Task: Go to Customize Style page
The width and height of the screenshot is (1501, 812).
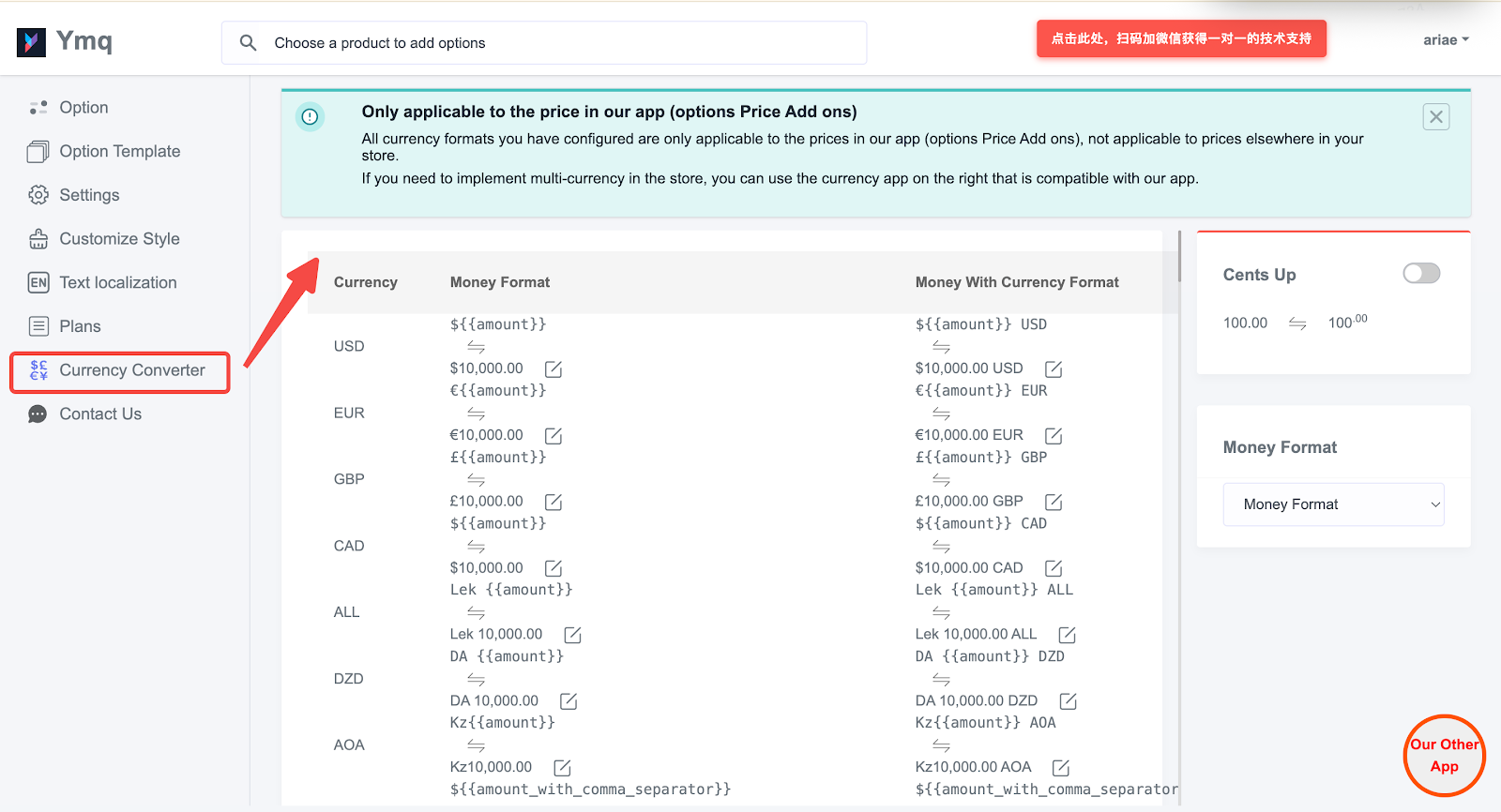Action: [119, 239]
